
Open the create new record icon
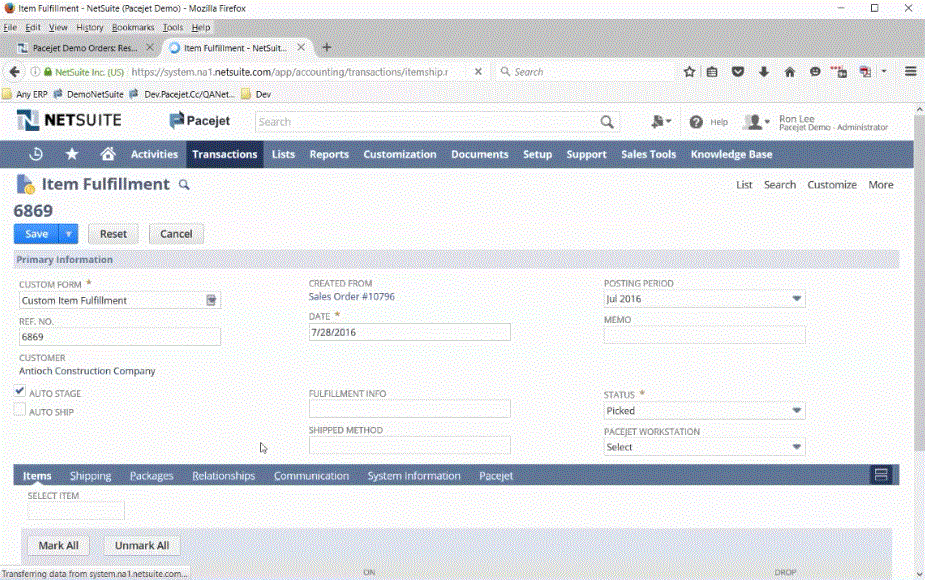(661, 122)
